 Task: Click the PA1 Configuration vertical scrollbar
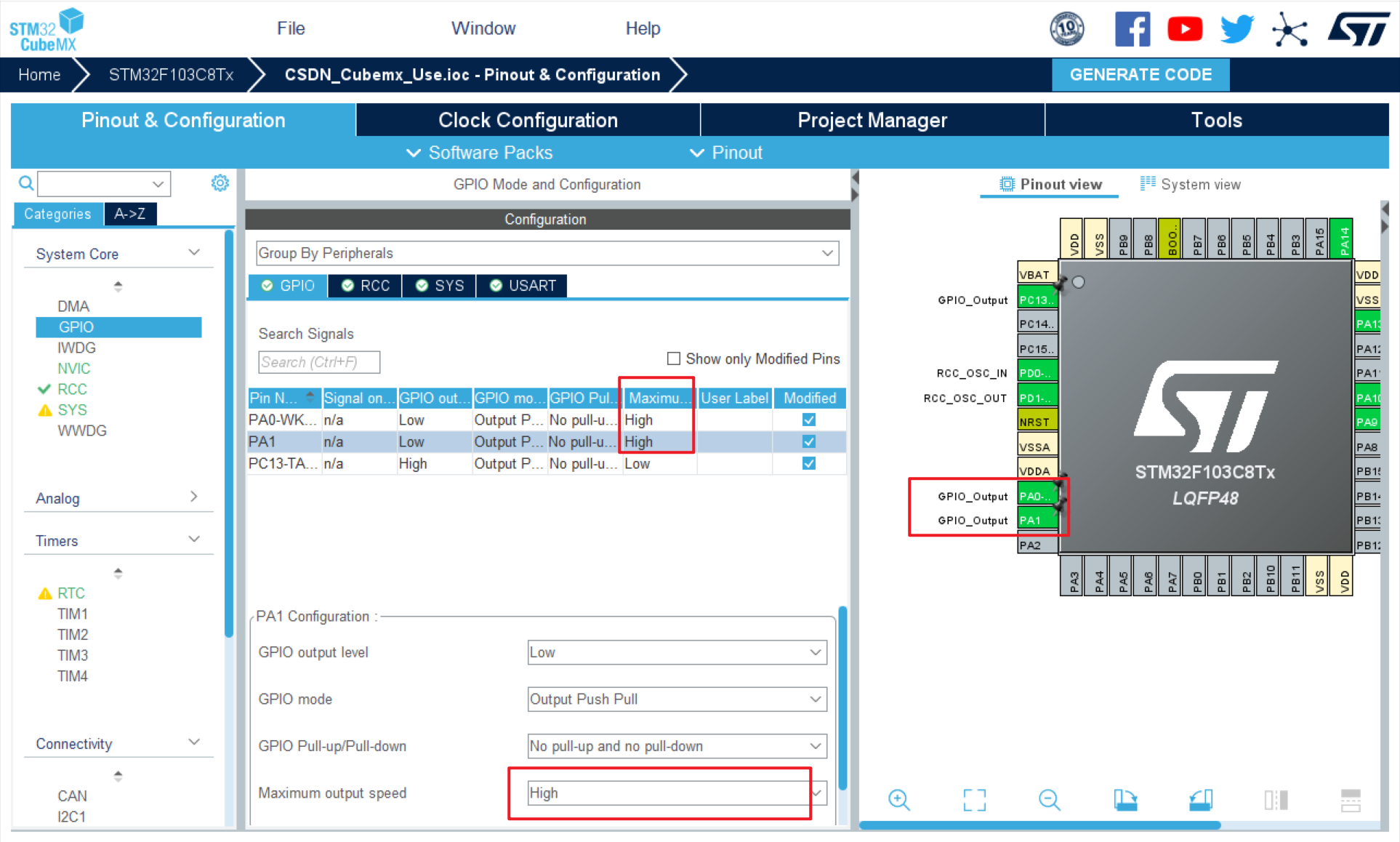(x=842, y=698)
